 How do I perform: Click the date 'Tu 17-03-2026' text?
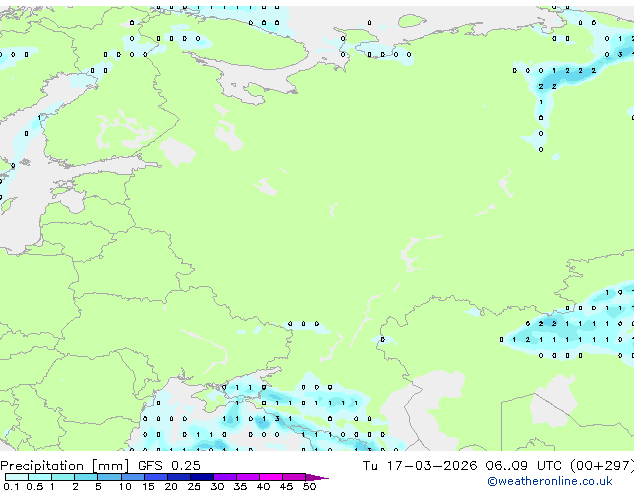(420, 466)
